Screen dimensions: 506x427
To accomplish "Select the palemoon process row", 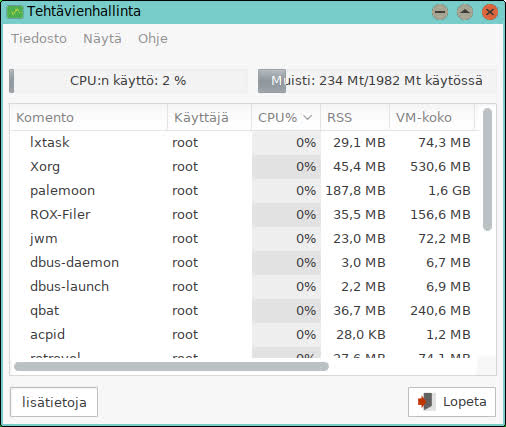I will pos(245,191).
